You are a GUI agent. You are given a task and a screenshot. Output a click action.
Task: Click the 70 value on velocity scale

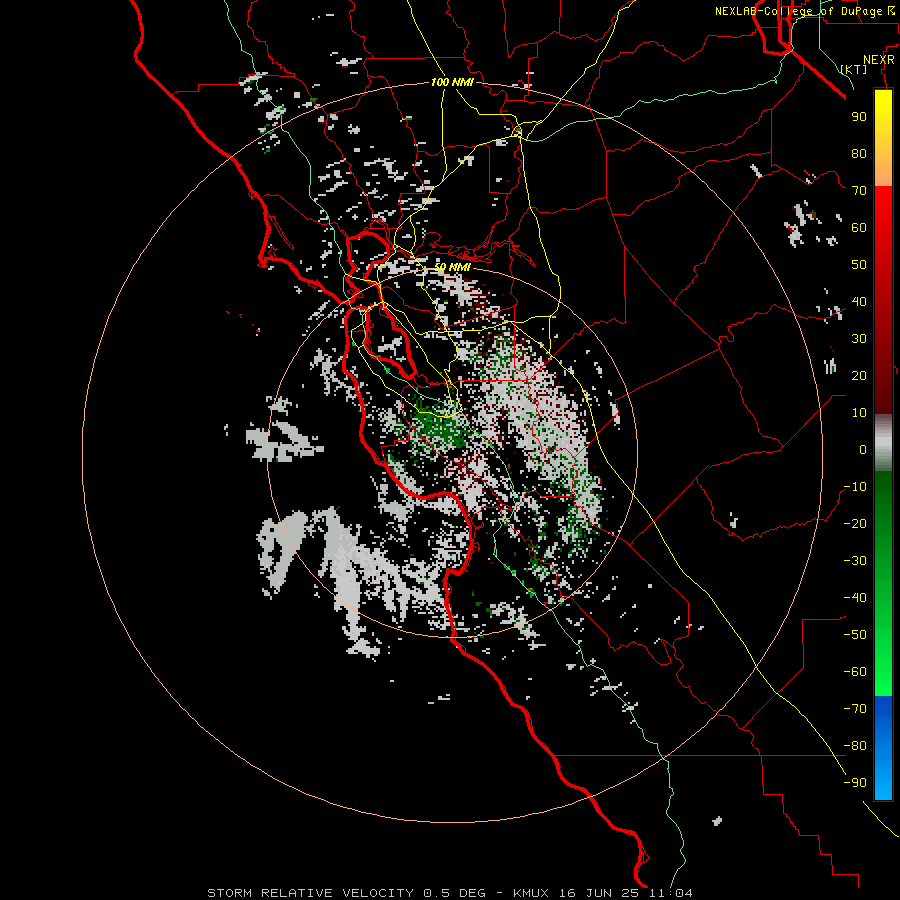[859, 191]
